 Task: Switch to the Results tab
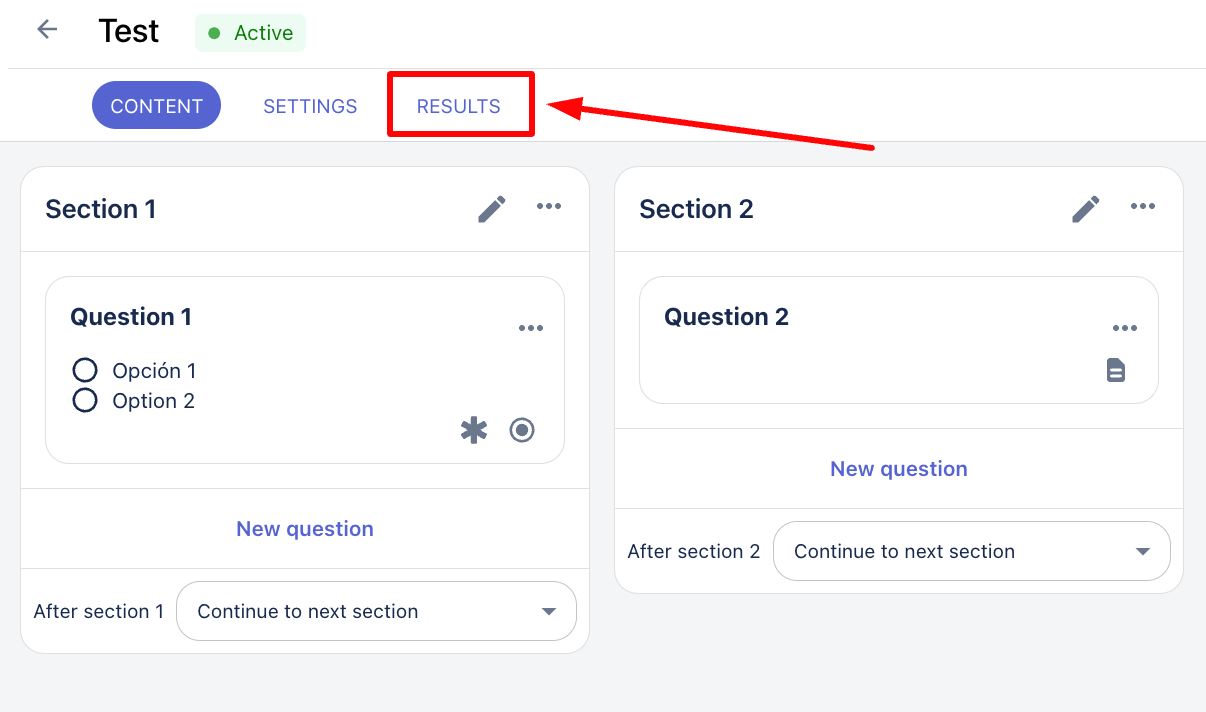pyautogui.click(x=459, y=106)
